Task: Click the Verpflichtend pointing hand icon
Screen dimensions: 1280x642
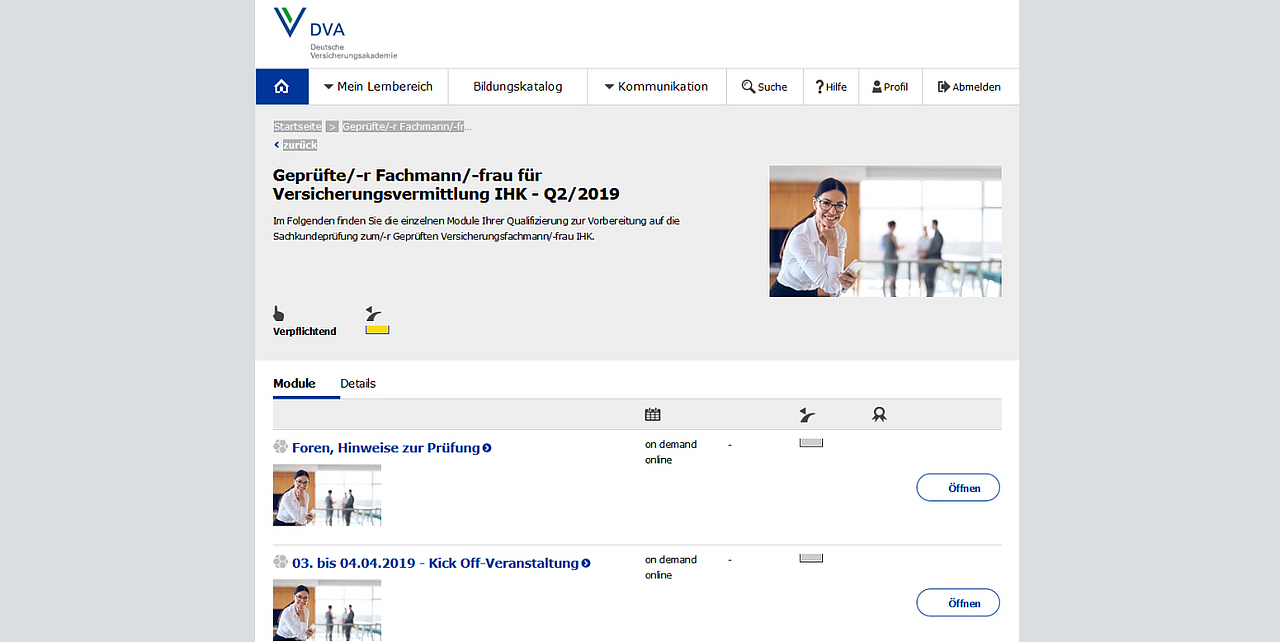Action: pyautogui.click(x=279, y=314)
